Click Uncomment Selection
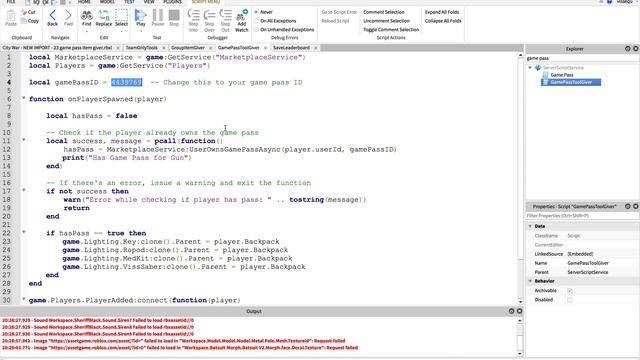Screen dimensions: 640x360 (x=386, y=21)
